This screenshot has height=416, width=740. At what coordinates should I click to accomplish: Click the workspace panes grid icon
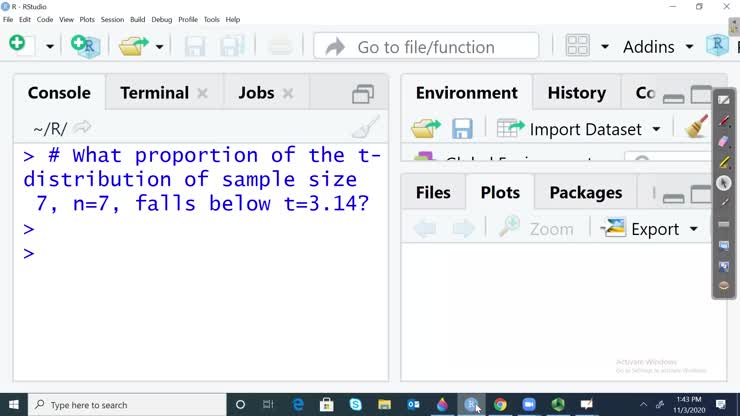pyautogui.click(x=577, y=46)
